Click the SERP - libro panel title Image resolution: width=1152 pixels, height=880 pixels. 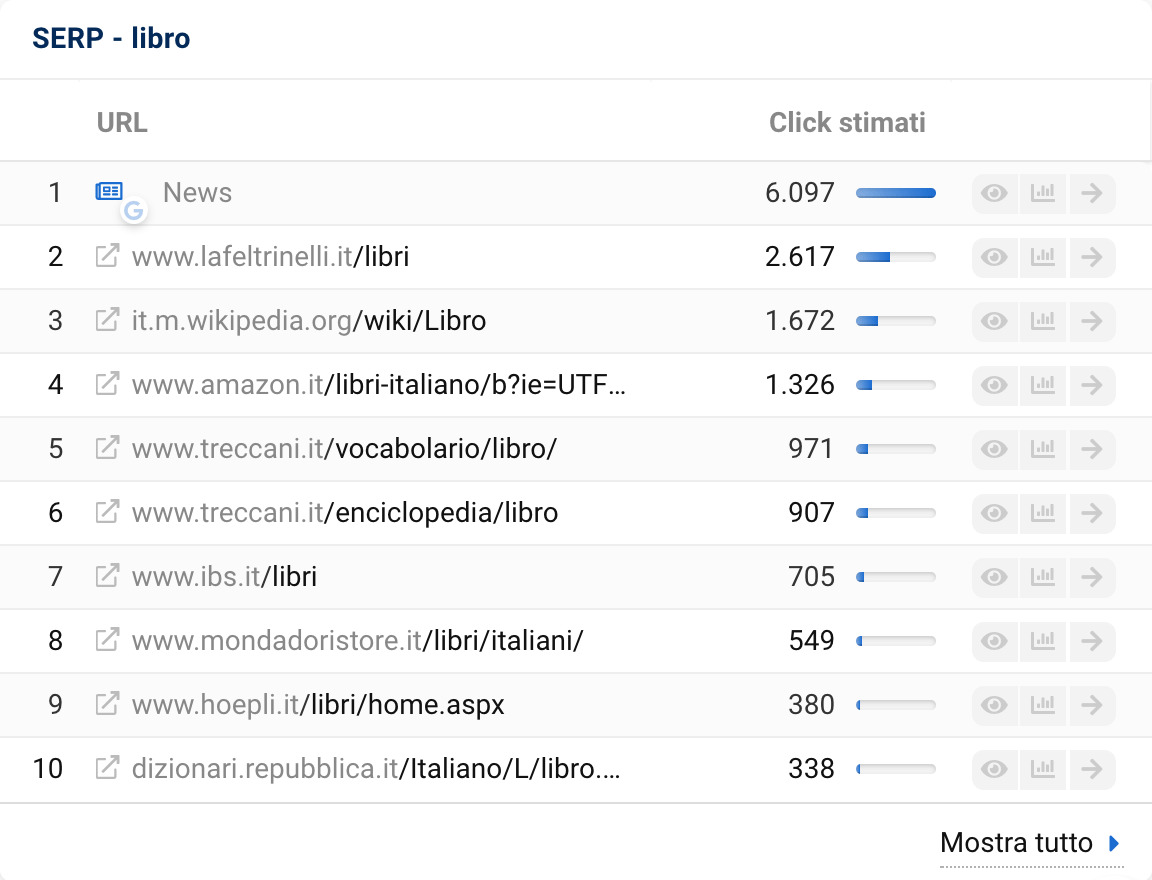(x=111, y=38)
